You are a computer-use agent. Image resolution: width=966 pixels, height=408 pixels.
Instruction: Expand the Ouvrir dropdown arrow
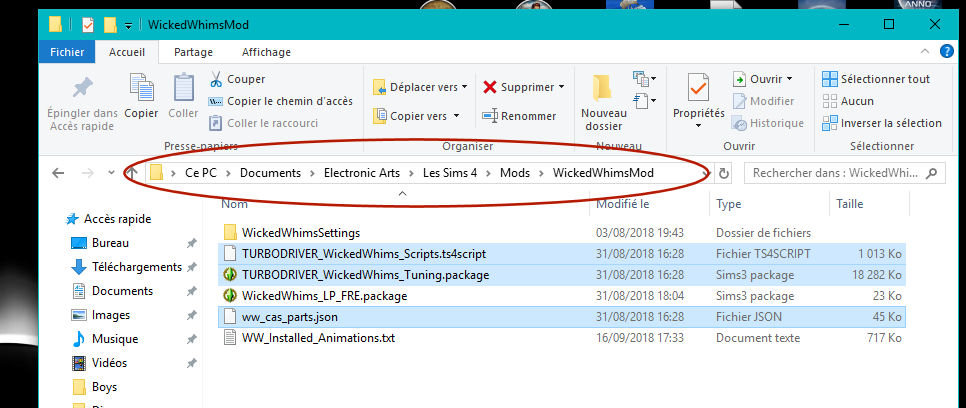coord(790,79)
